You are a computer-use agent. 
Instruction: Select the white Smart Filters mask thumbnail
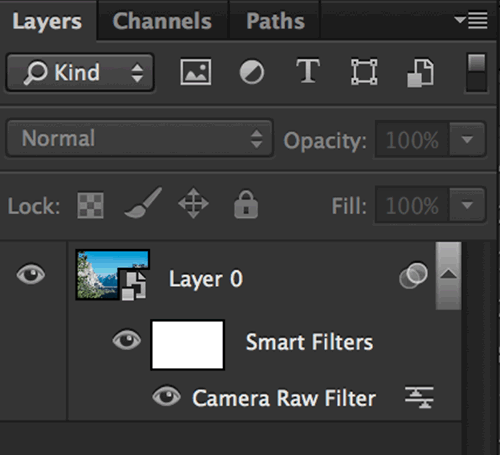click(188, 345)
